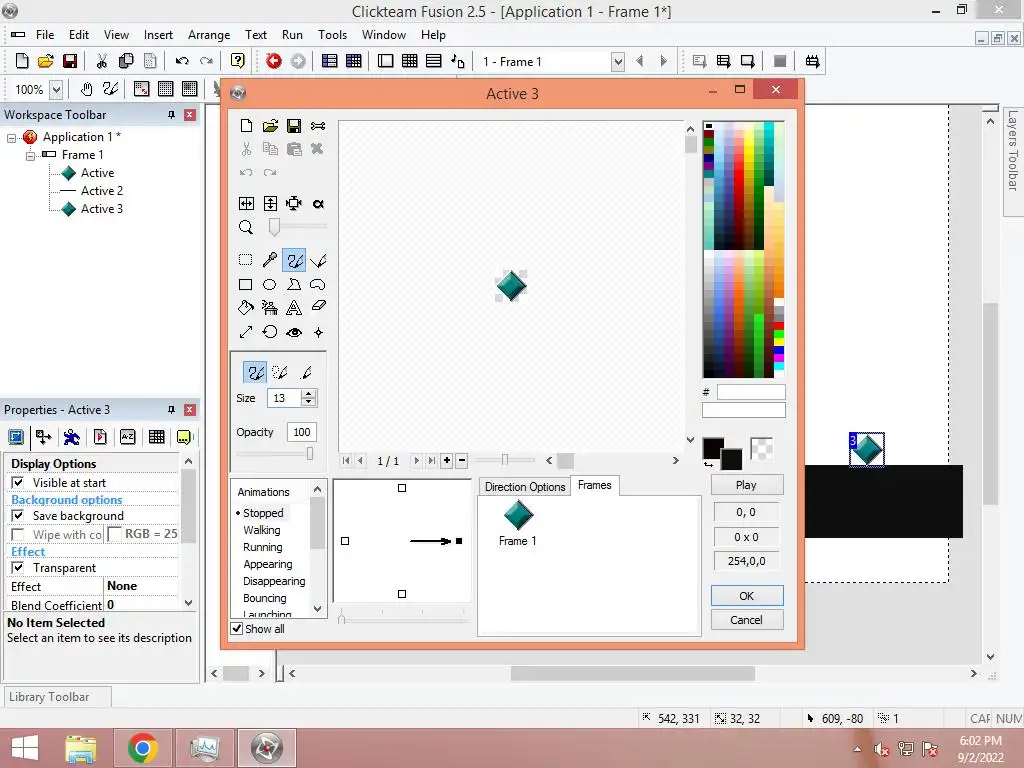Viewport: 1024px width, 768px height.
Task: Select the dotted brush mode button
Action: 280,372
